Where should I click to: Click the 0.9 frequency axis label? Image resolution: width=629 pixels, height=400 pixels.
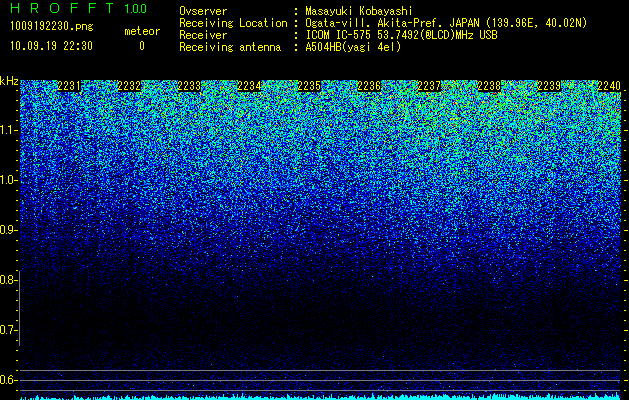point(8,230)
